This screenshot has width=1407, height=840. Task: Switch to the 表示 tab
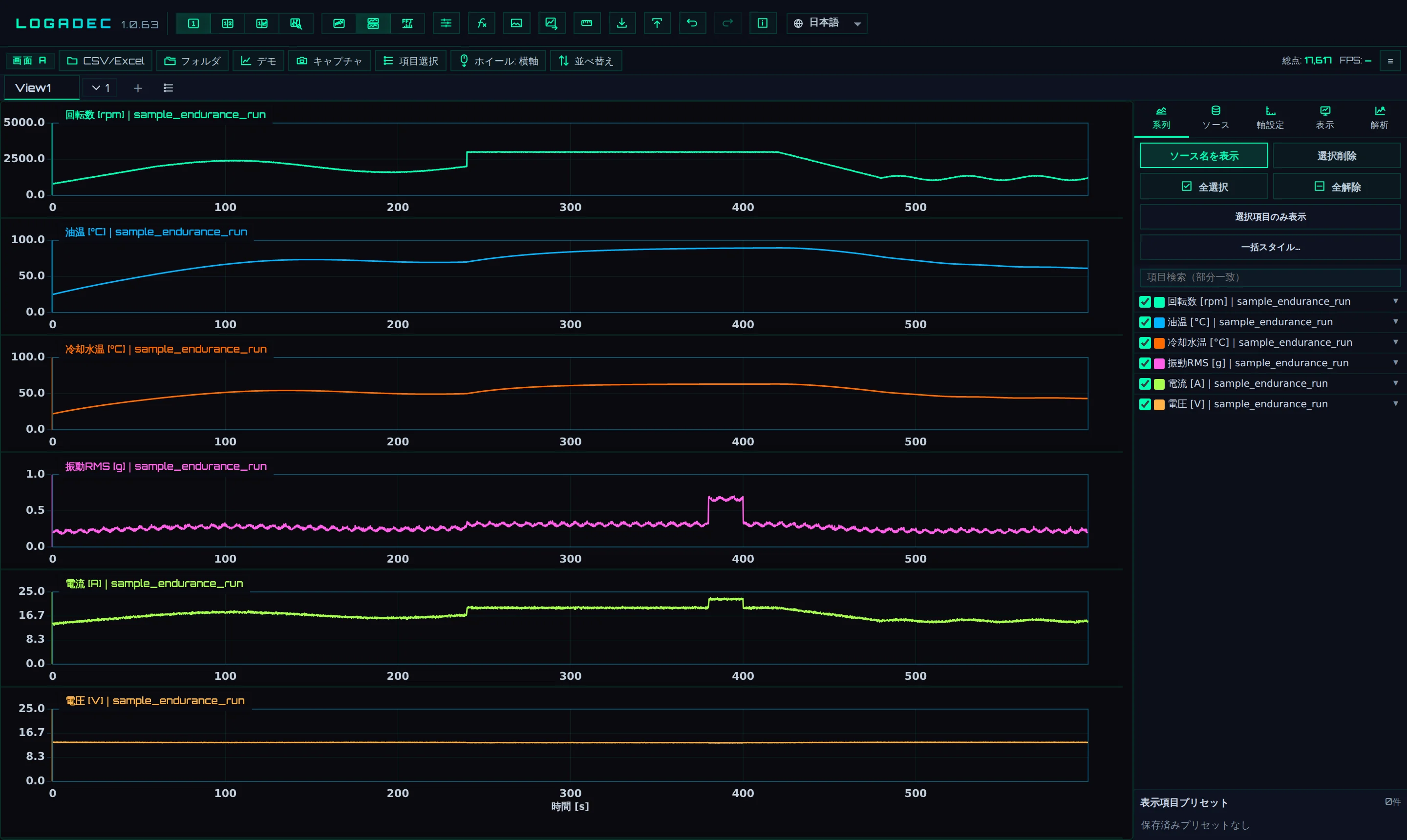pos(1325,118)
